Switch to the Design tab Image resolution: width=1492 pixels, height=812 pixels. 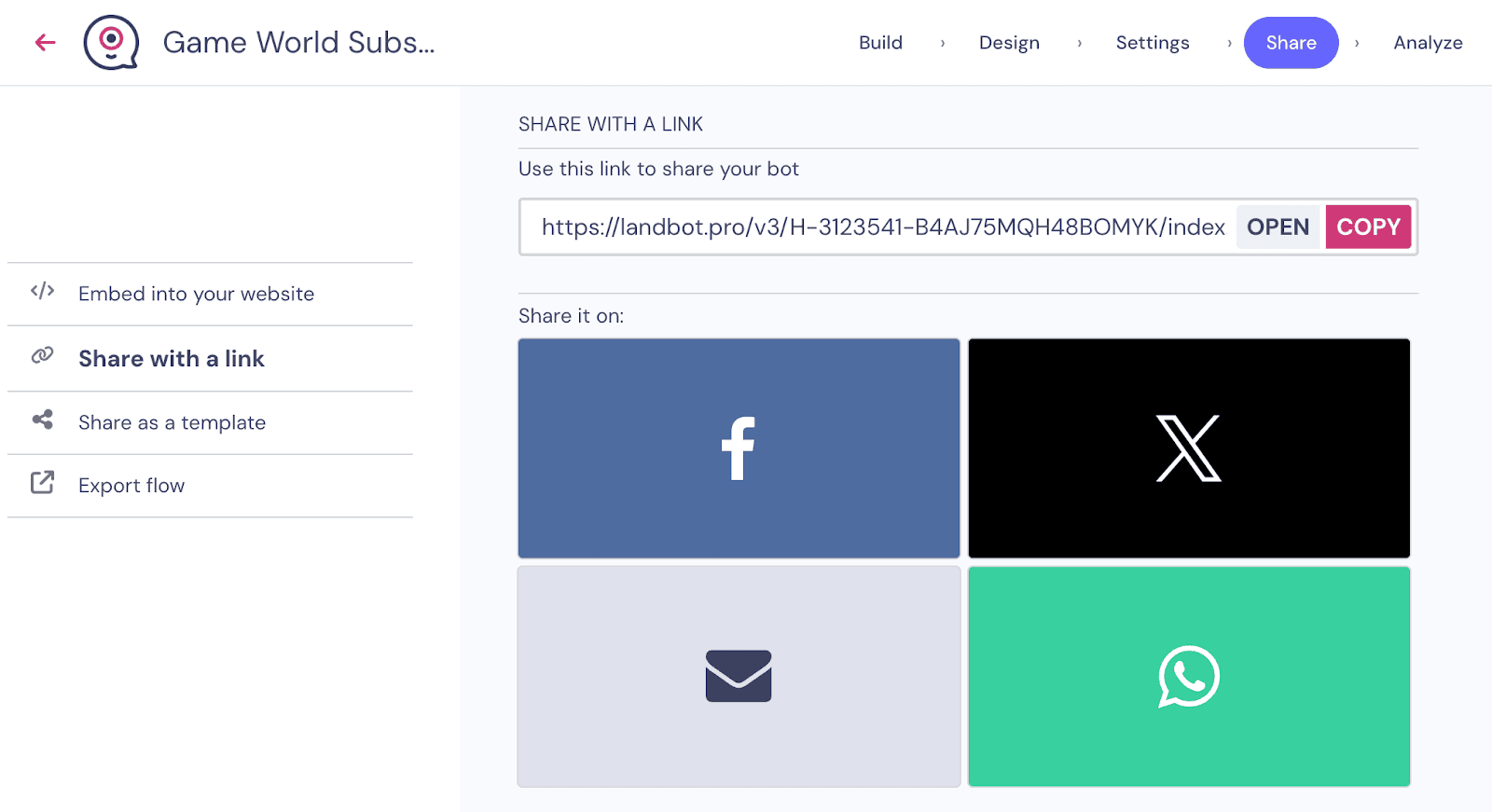[1009, 43]
